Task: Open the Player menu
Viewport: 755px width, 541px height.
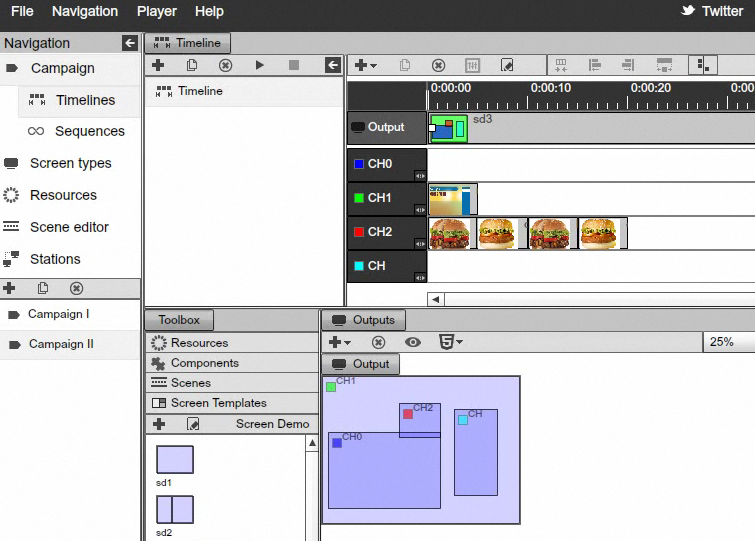Action: pyautogui.click(x=156, y=11)
